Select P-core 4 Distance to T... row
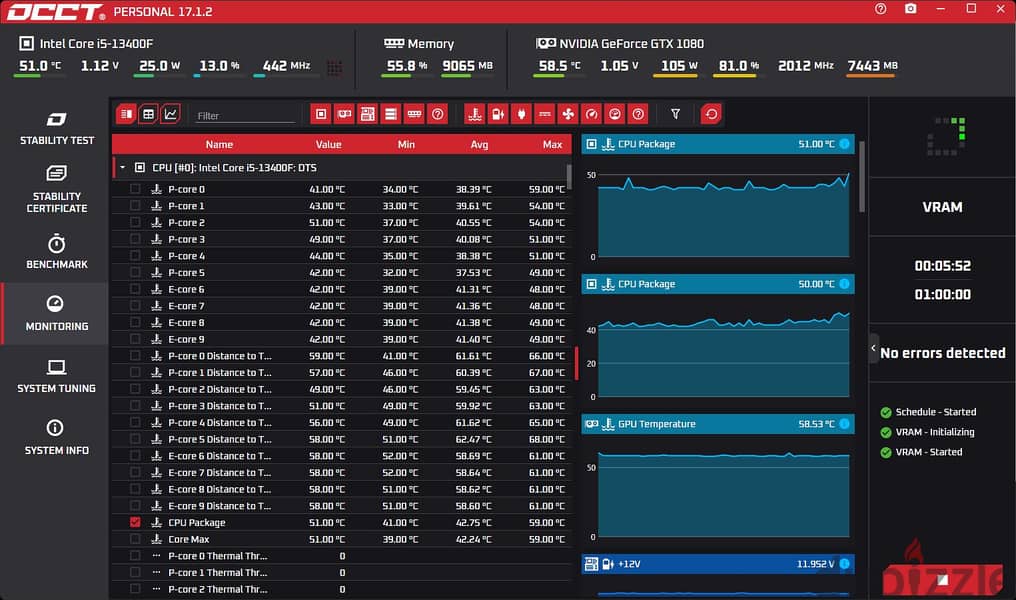 point(341,422)
